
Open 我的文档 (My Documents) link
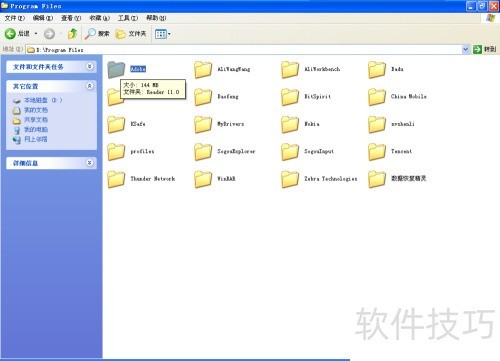coord(30,110)
